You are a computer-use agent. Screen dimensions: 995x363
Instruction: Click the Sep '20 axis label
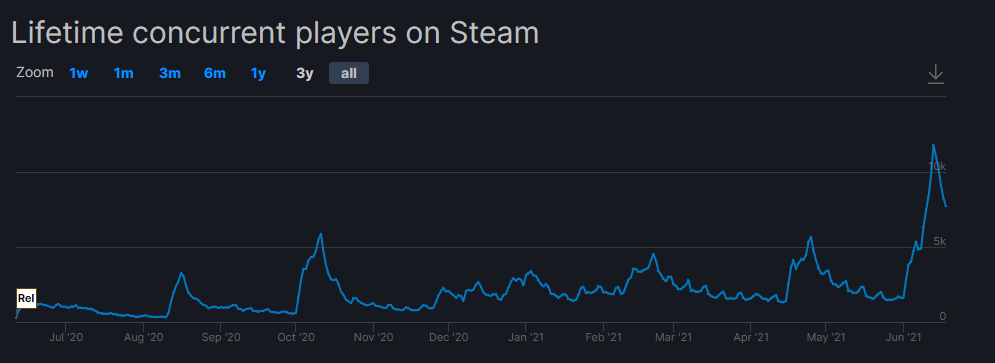(x=221, y=337)
